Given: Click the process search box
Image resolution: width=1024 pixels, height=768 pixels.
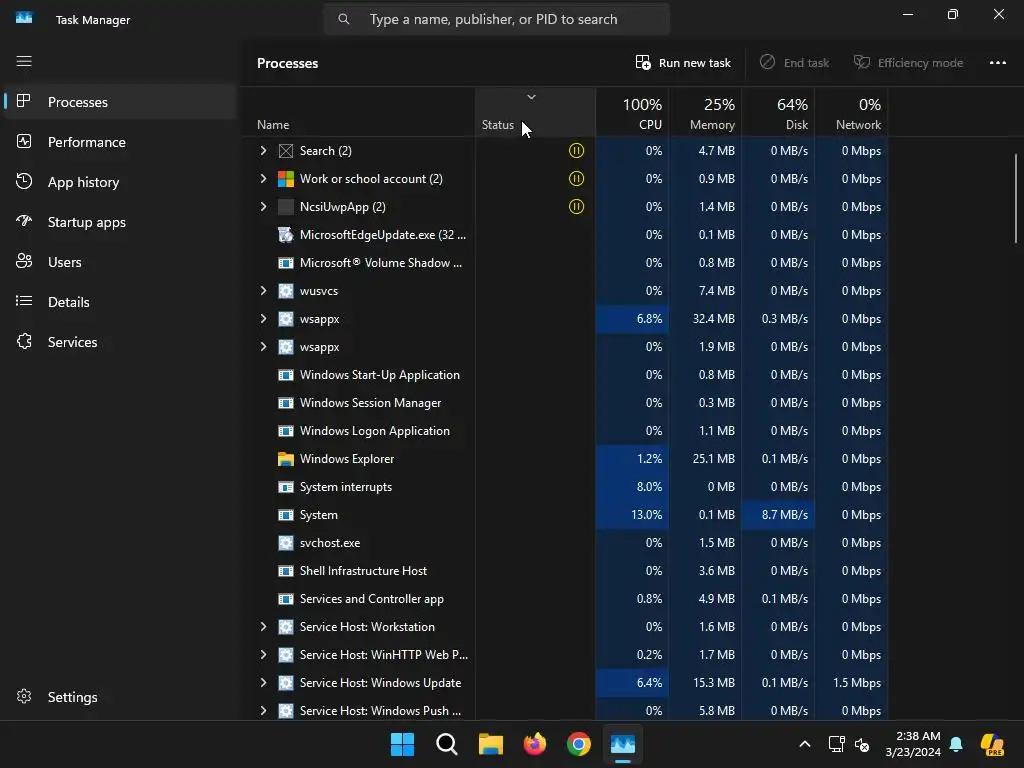Looking at the screenshot, I should 497,20.
